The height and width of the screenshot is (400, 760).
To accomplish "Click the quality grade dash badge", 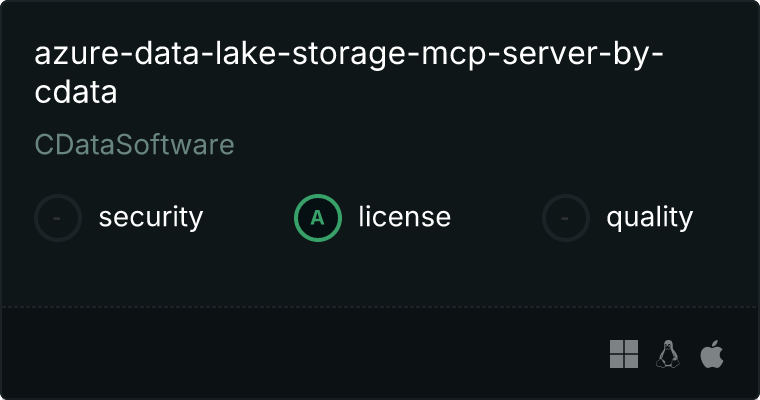I will coord(566,217).
